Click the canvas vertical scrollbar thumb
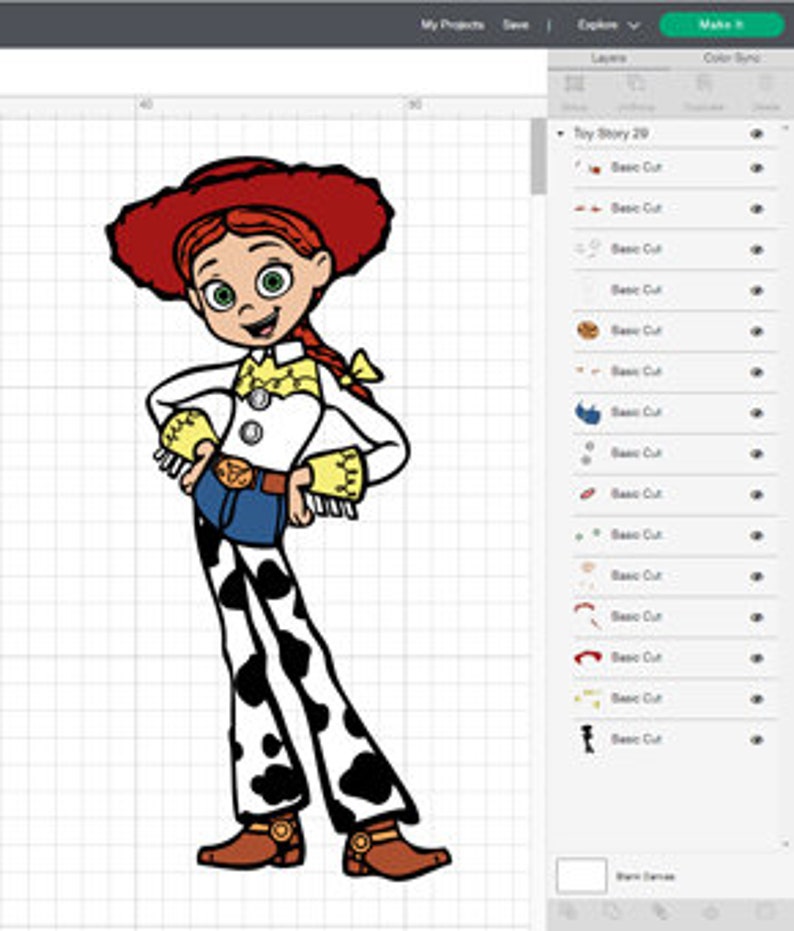Screen dimensions: 794x931 click(538, 157)
